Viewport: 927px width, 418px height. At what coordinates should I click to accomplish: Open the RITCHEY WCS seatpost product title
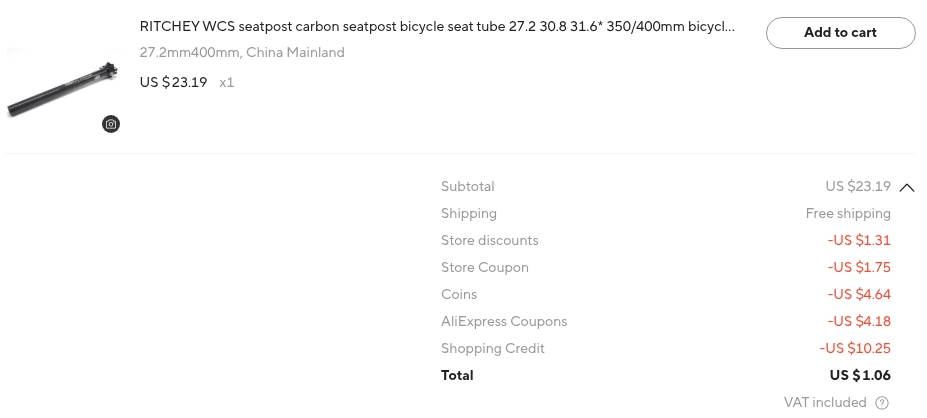coord(437,27)
